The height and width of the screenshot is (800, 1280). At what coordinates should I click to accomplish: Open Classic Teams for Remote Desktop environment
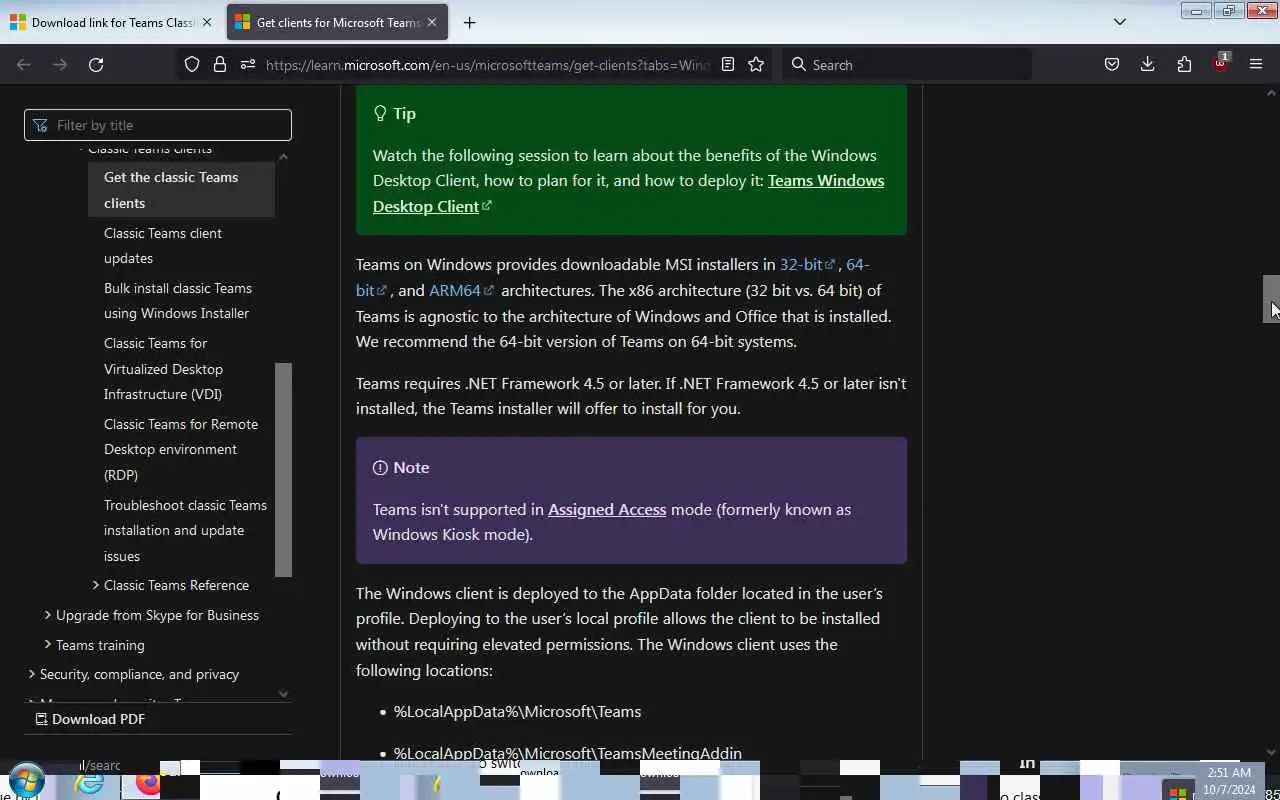(181, 449)
